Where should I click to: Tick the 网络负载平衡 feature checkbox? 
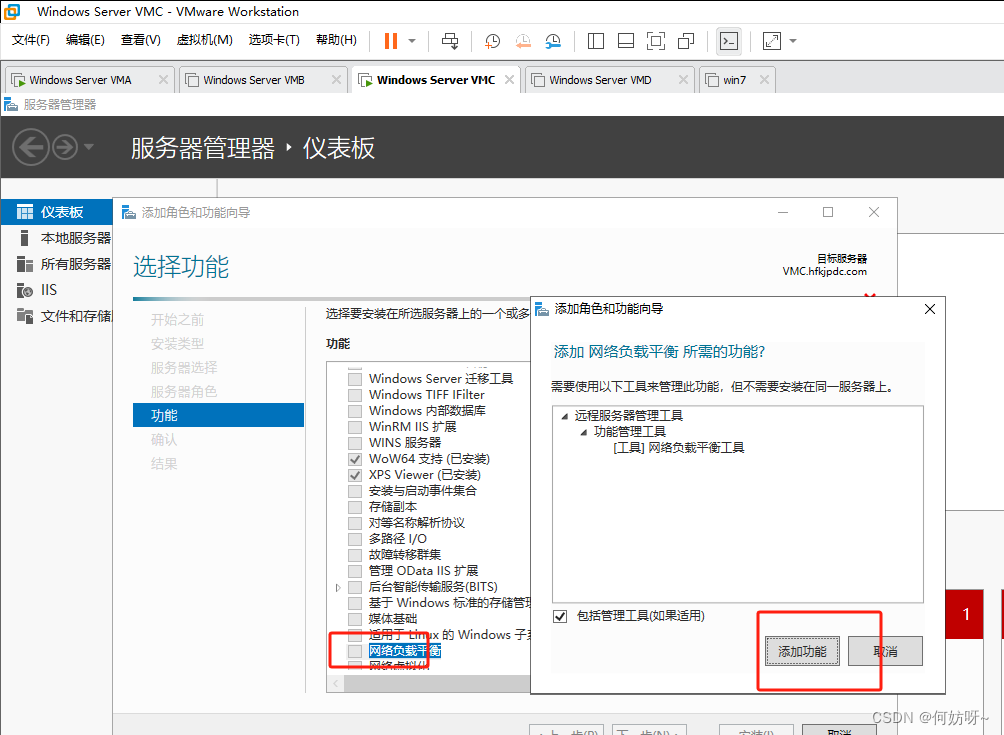[355, 651]
